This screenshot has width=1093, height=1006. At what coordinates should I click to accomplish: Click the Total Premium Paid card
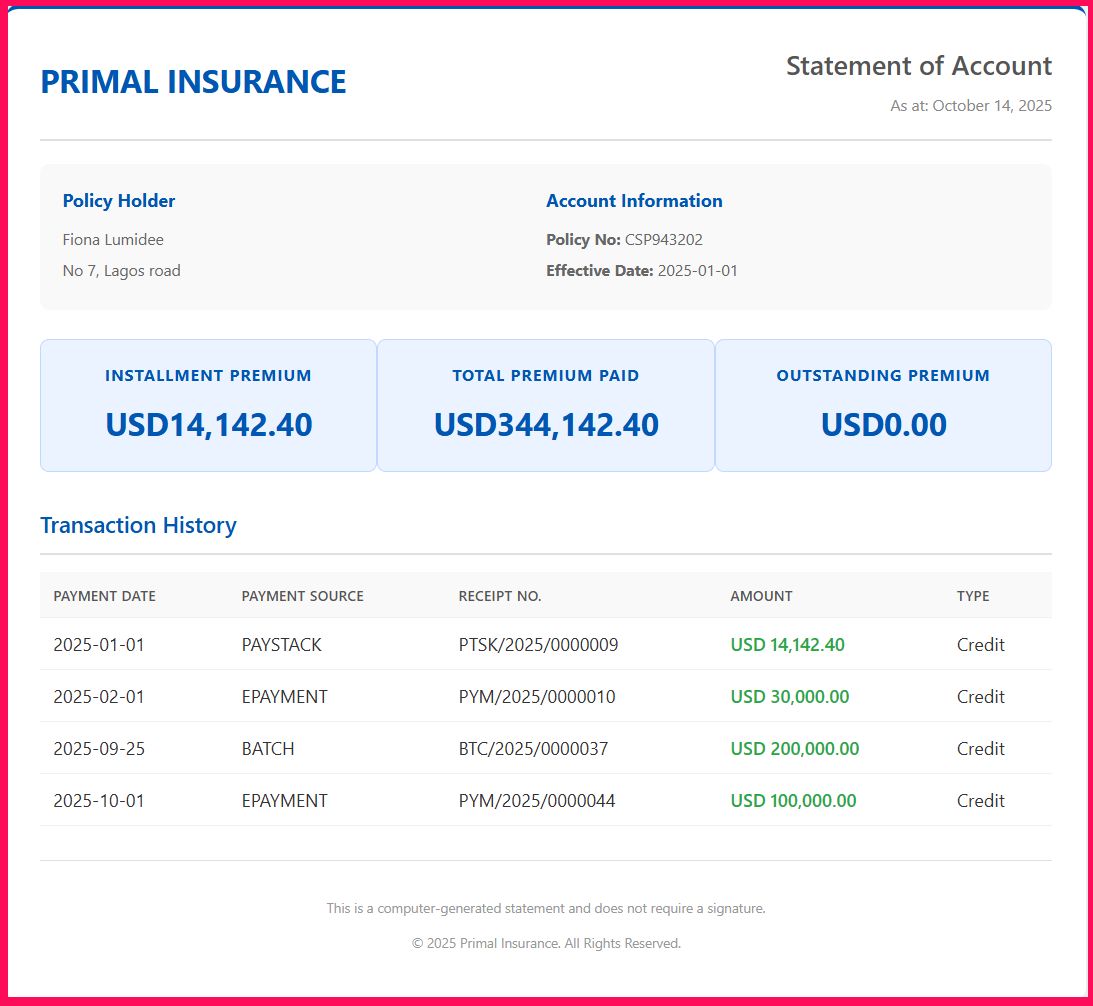click(546, 405)
